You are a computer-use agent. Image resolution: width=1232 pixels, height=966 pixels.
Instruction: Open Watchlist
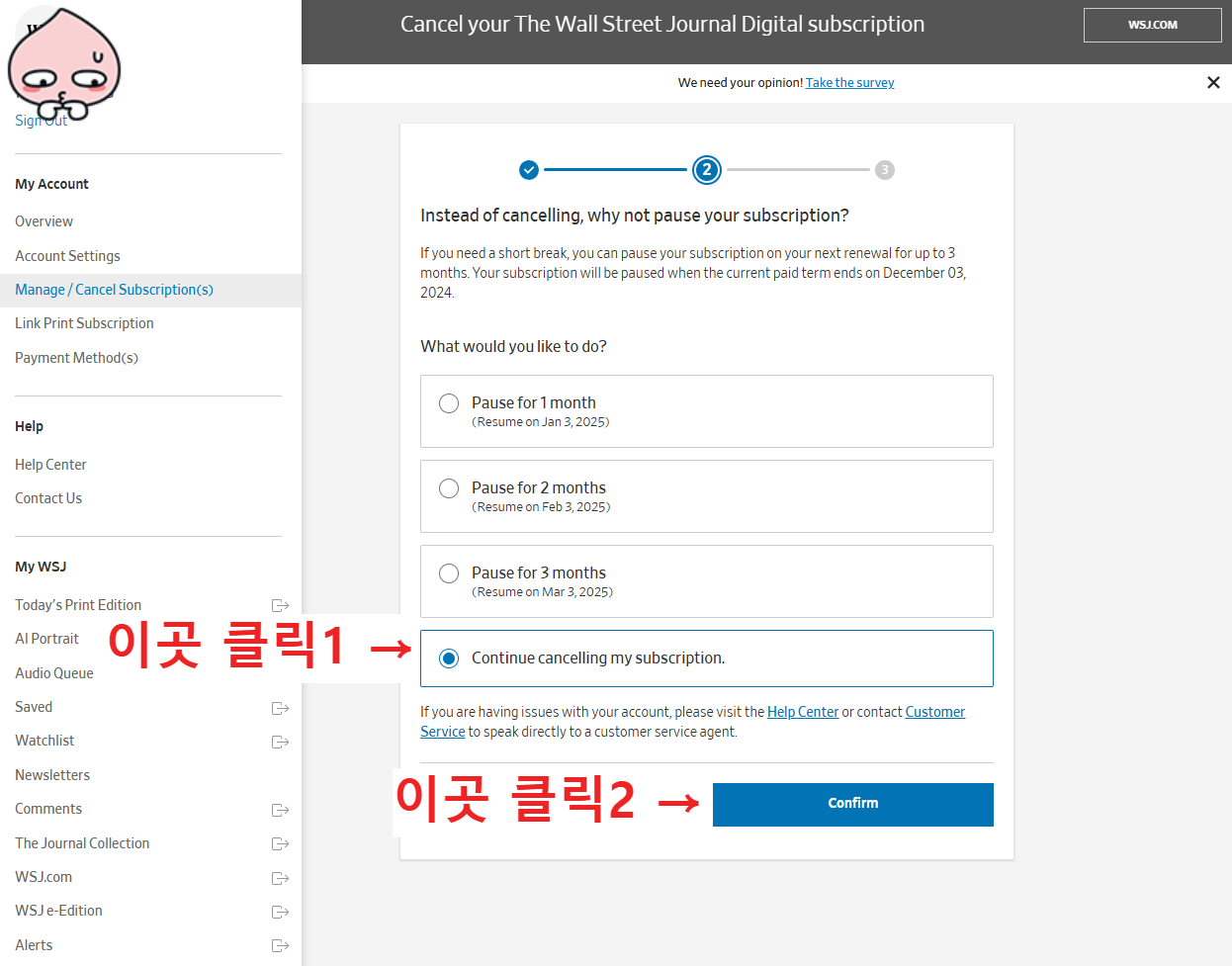click(44, 741)
